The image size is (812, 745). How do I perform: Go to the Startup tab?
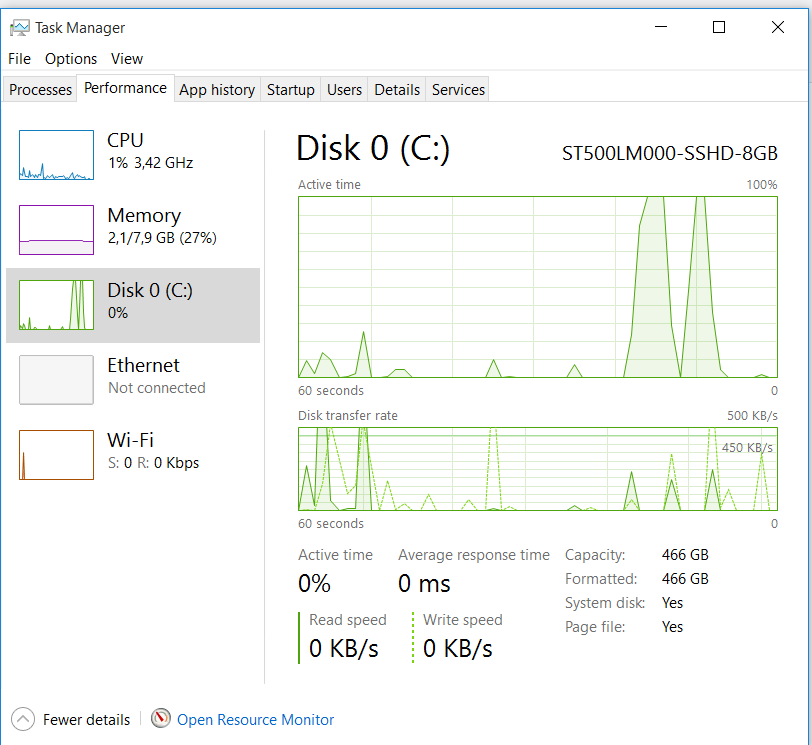point(291,90)
